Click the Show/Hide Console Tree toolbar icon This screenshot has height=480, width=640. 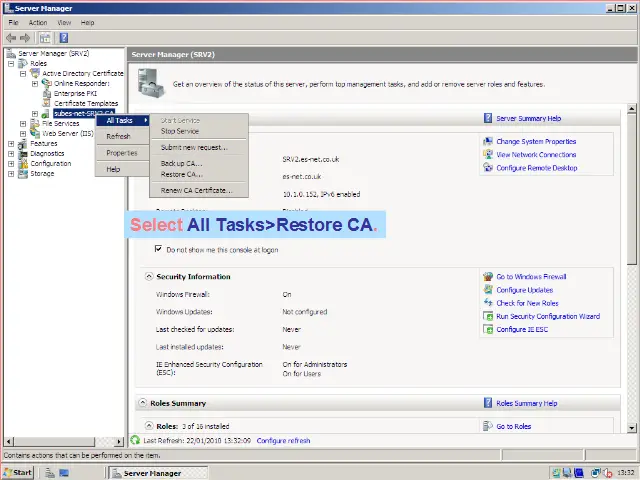click(45, 38)
